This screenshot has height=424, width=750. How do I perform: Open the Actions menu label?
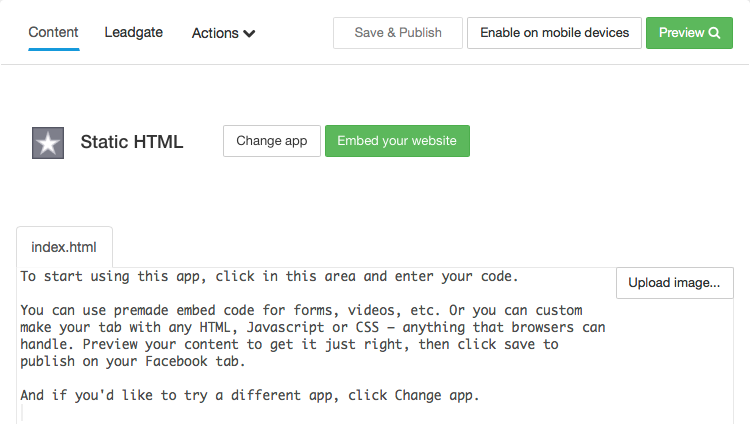tap(215, 33)
